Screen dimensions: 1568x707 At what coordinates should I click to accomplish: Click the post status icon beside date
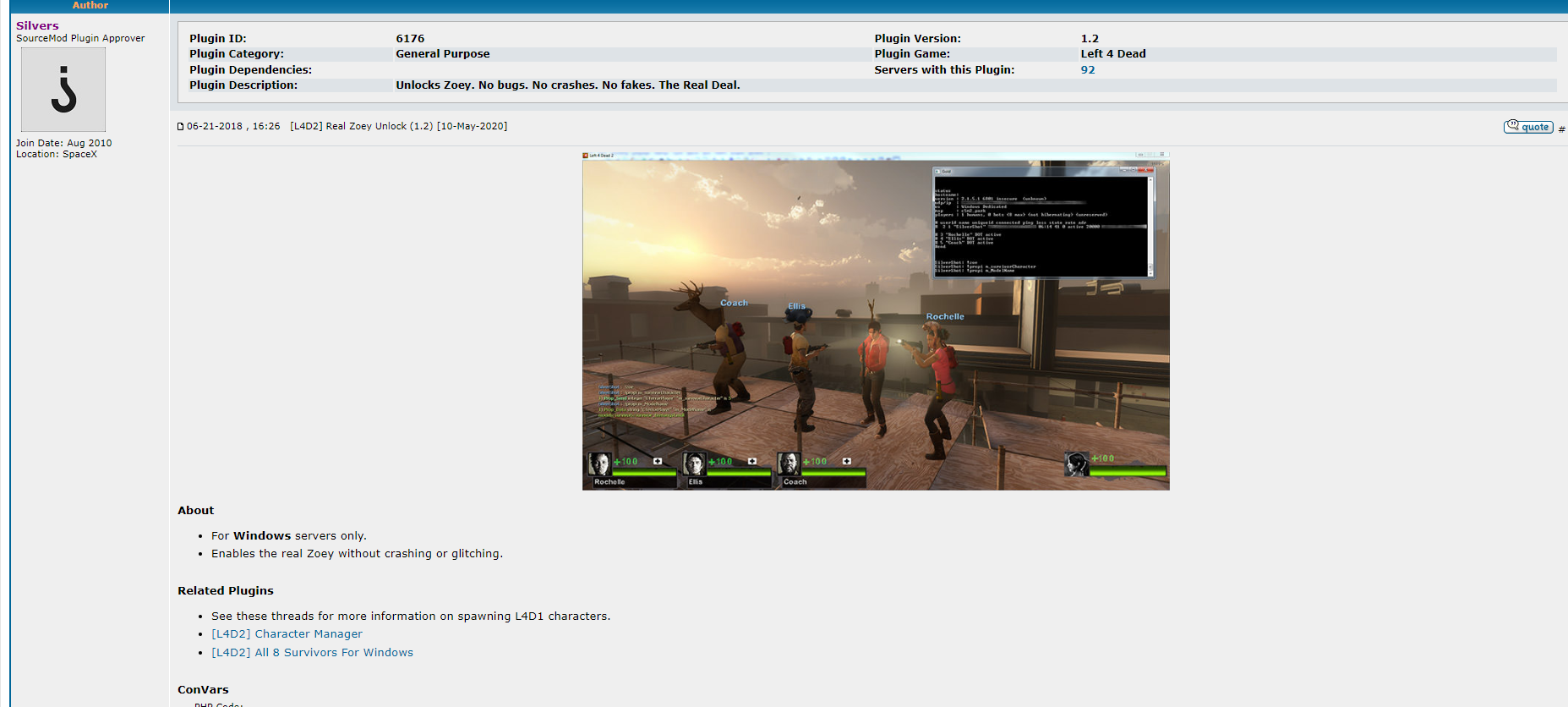[181, 127]
